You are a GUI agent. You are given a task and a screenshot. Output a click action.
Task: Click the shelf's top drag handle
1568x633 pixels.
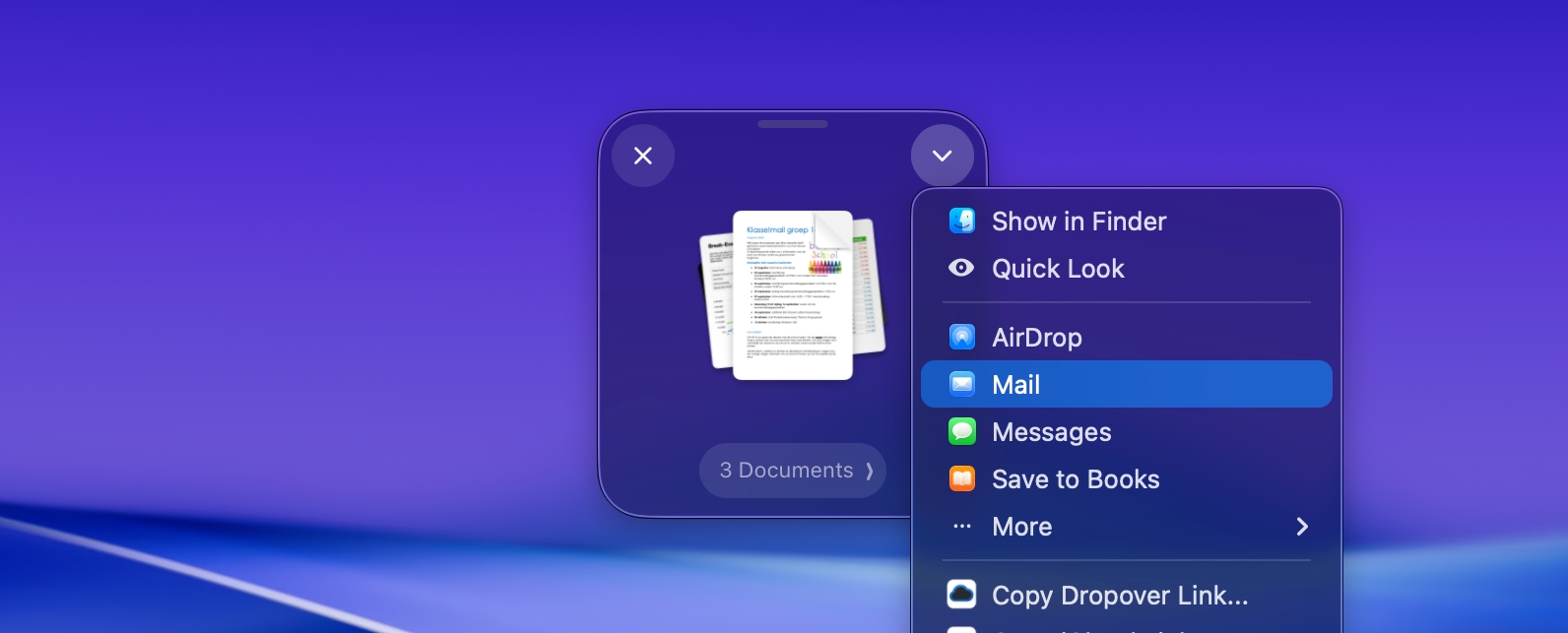793,124
